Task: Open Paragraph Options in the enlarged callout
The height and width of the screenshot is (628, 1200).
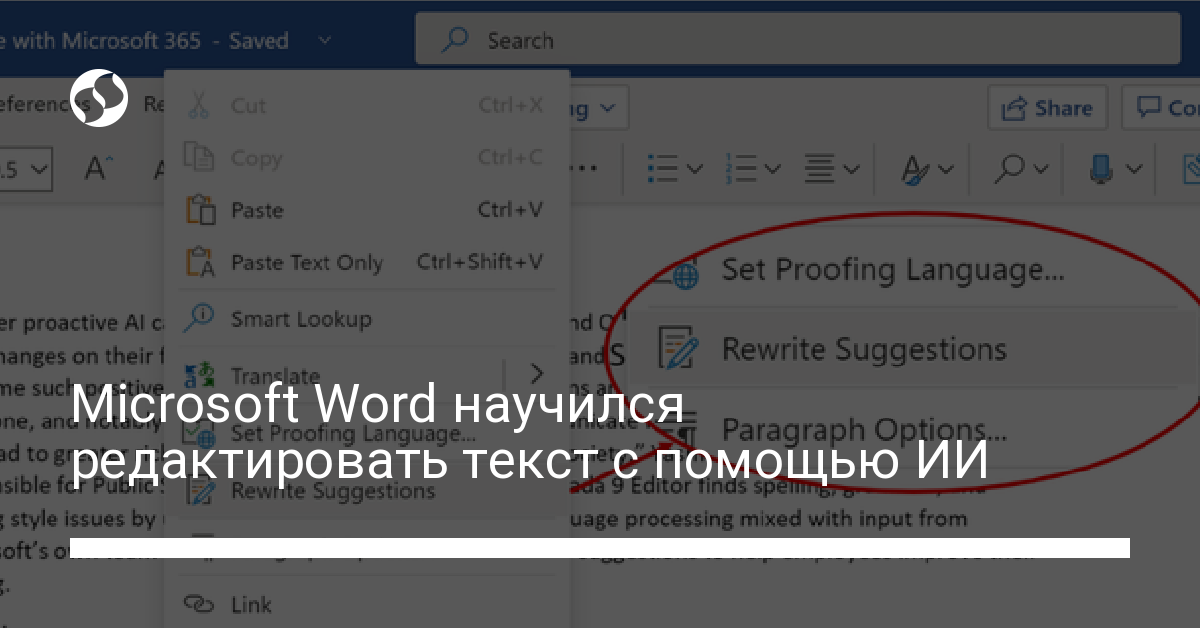Action: click(864, 429)
